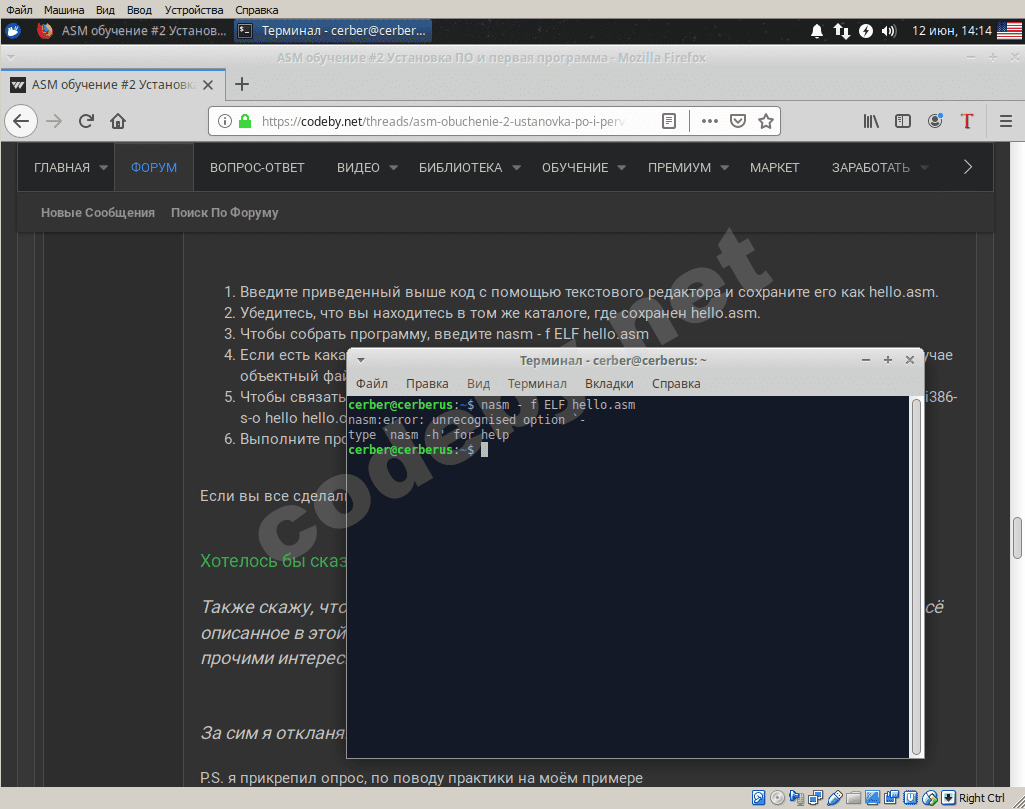
Task: Open the Файл menu in Terminal window
Action: [371, 384]
